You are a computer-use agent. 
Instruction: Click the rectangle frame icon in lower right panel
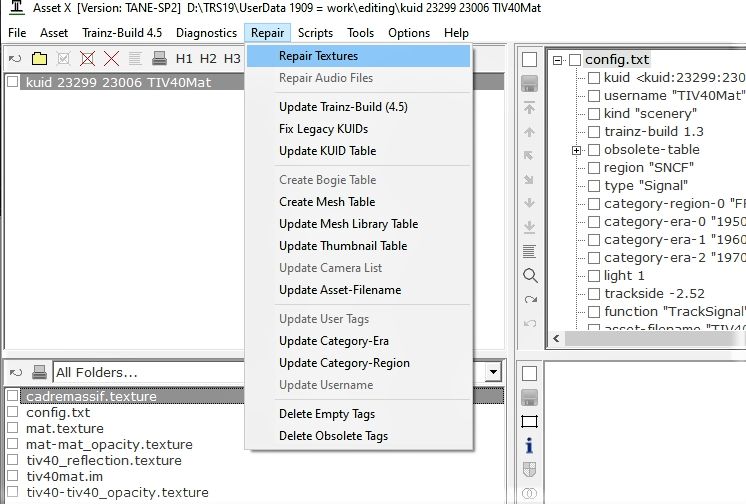(530, 421)
